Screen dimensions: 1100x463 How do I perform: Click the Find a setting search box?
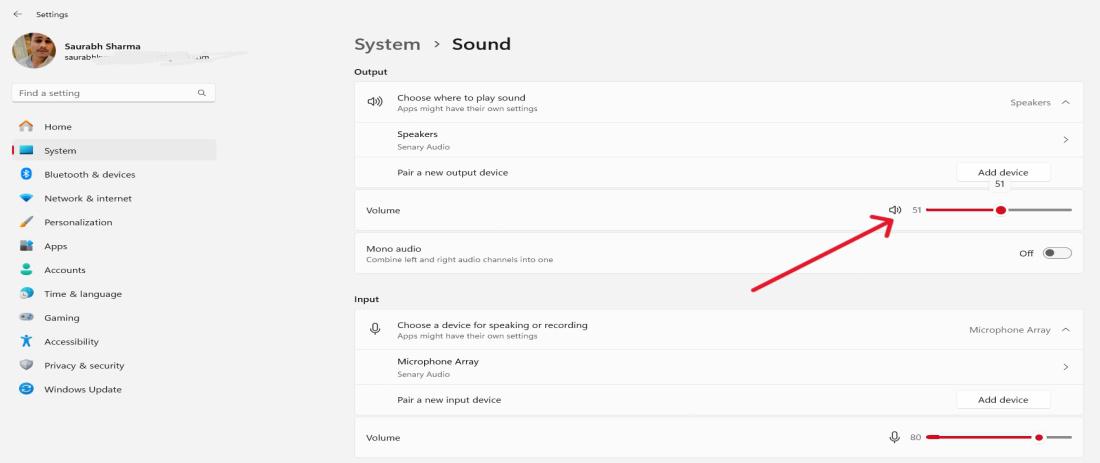(105, 93)
